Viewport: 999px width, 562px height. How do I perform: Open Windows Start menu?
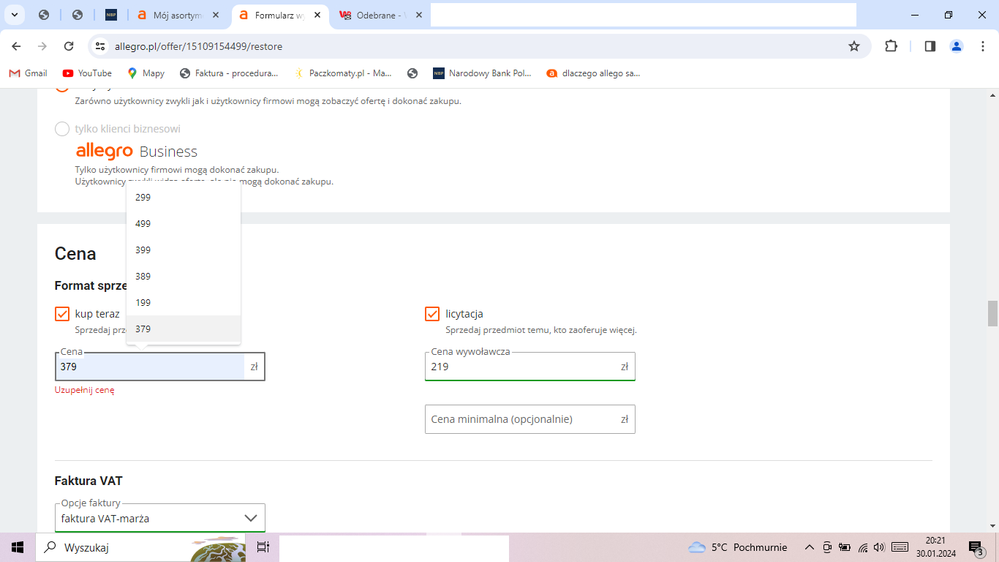17,547
